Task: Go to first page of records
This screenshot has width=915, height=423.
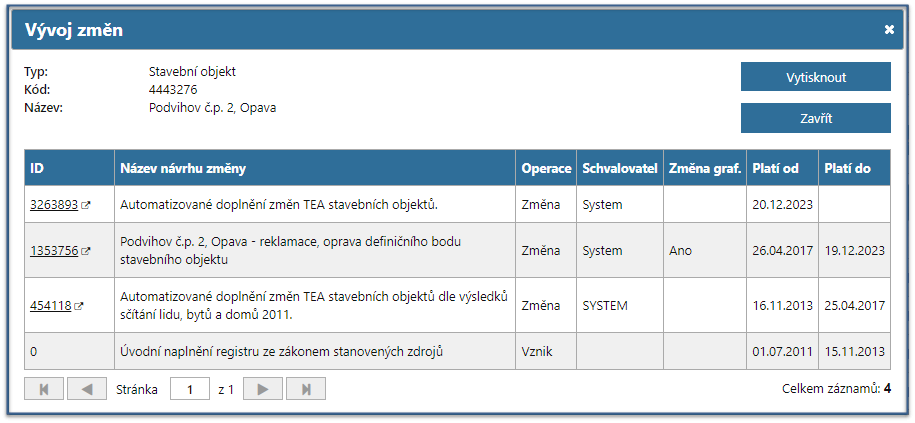Action: pyautogui.click(x=44, y=390)
